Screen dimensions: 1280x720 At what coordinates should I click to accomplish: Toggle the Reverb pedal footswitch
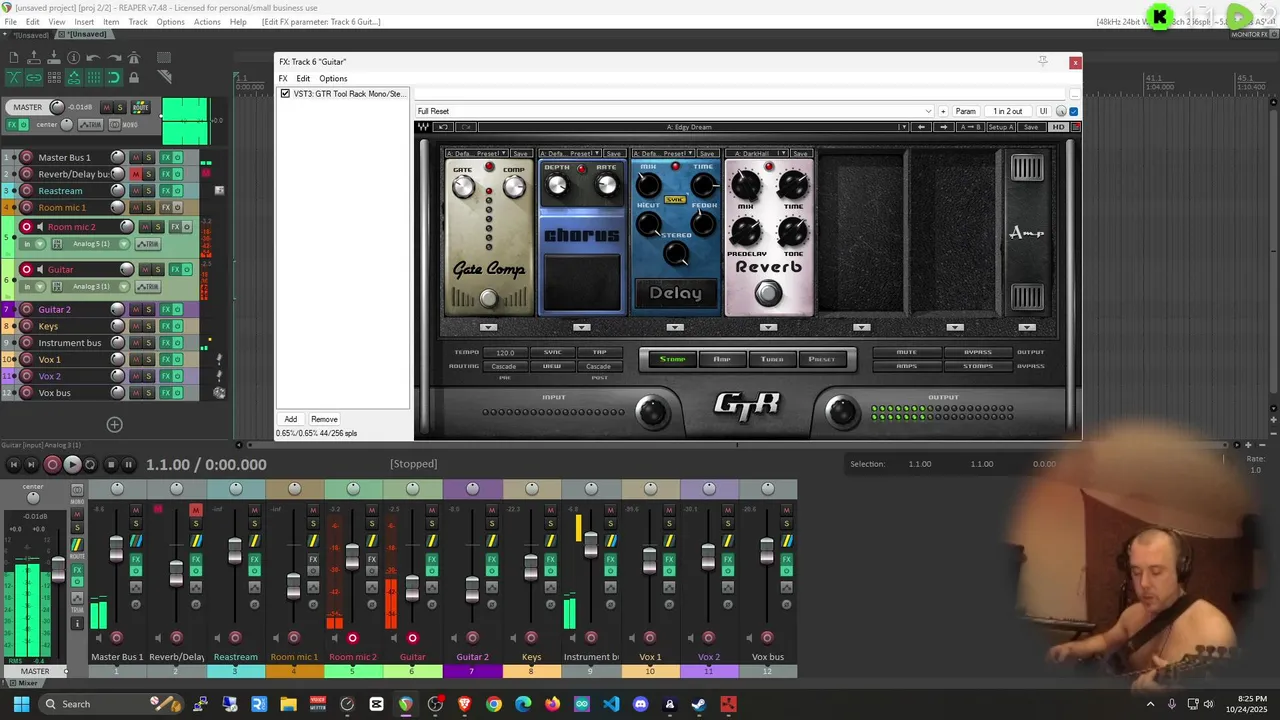pyautogui.click(x=768, y=293)
